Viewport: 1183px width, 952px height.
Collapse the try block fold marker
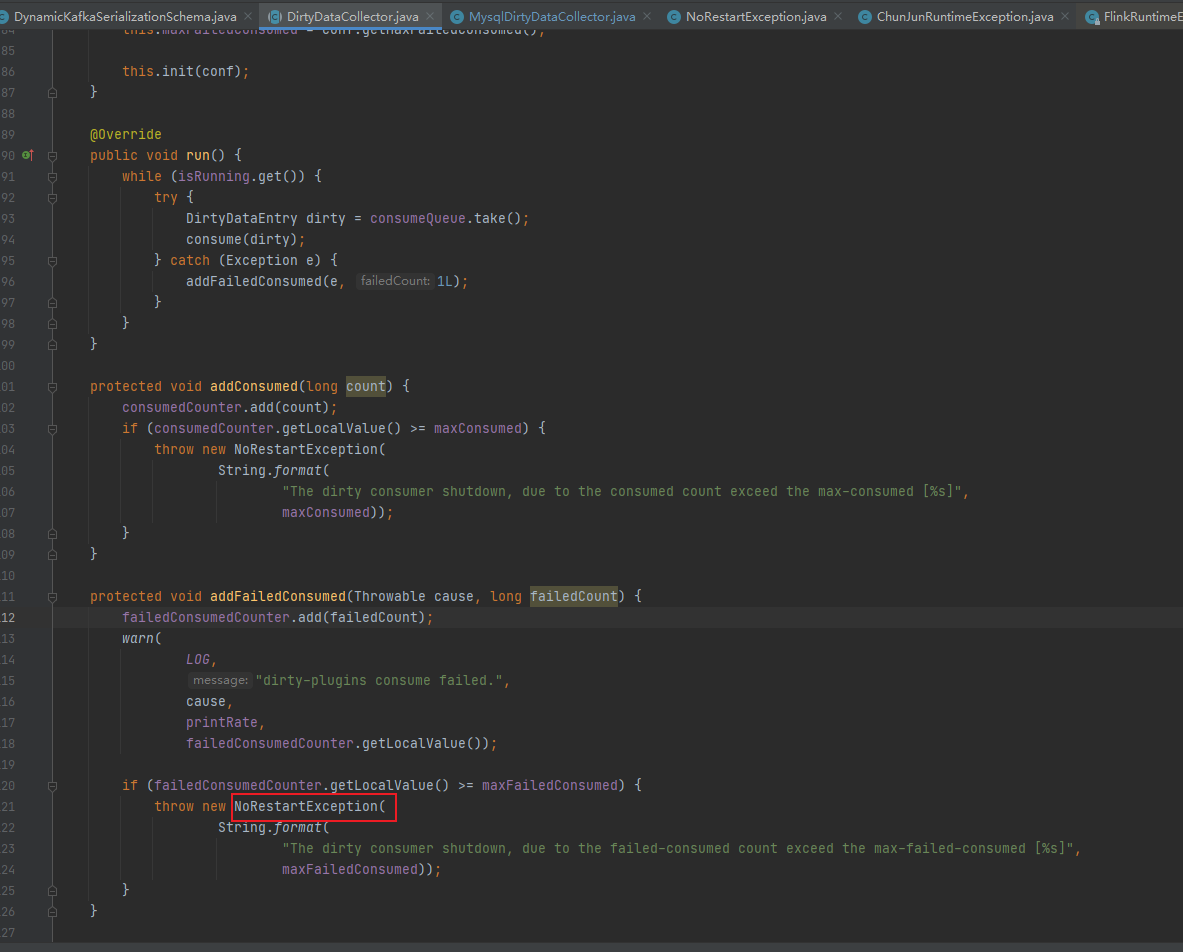53,198
